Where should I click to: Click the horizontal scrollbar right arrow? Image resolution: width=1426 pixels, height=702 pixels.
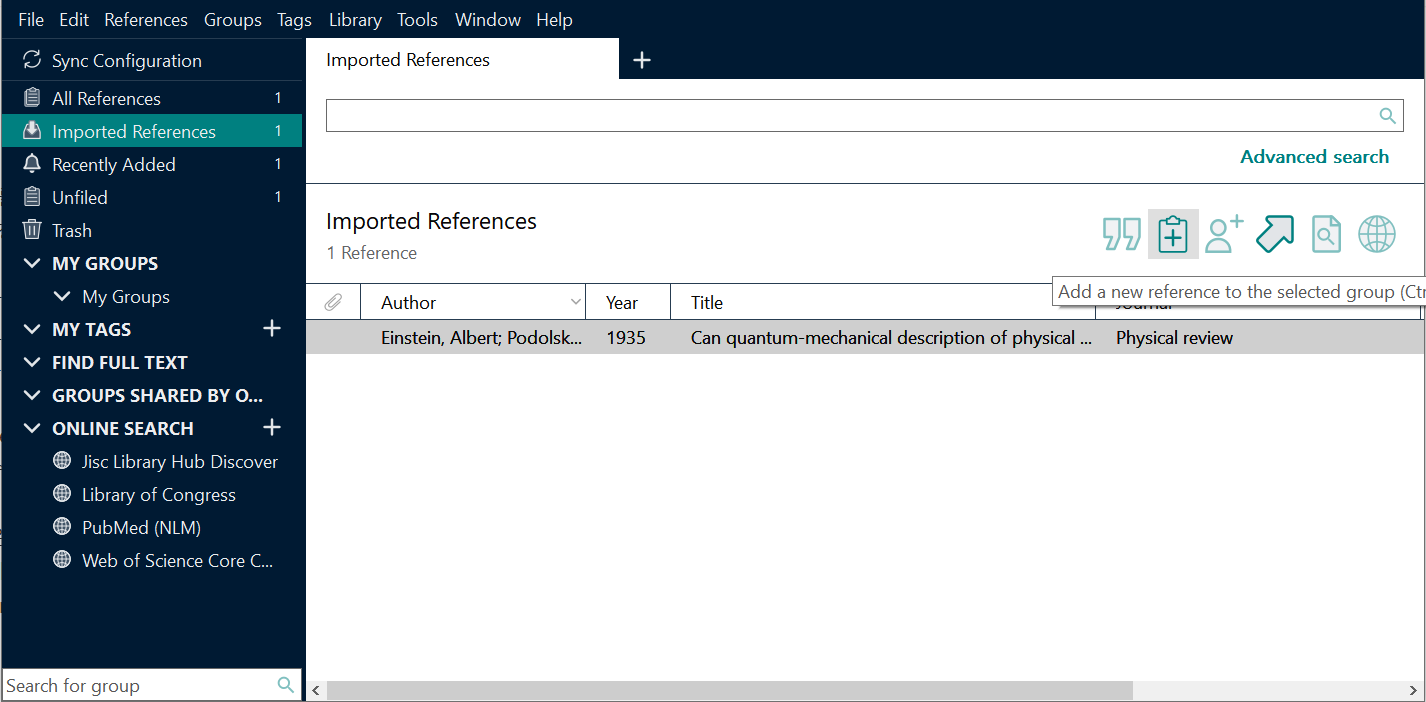pos(1414,690)
